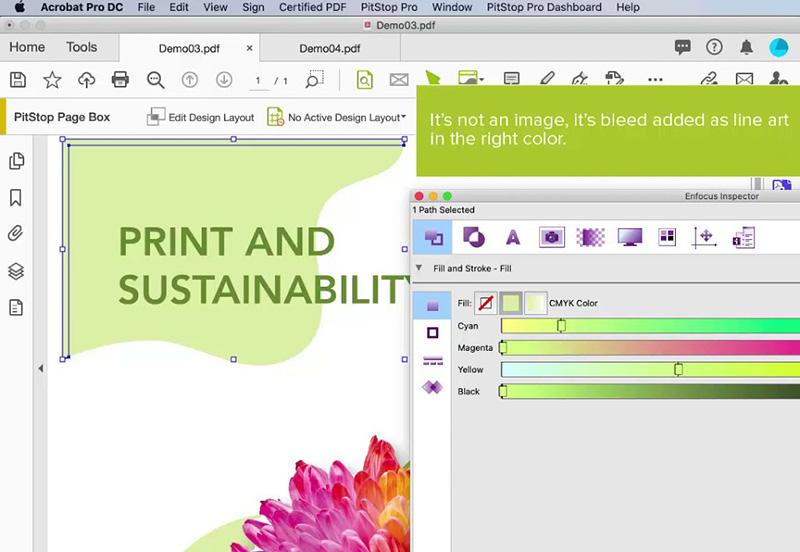Click the Edit Design Layout button

point(200,118)
